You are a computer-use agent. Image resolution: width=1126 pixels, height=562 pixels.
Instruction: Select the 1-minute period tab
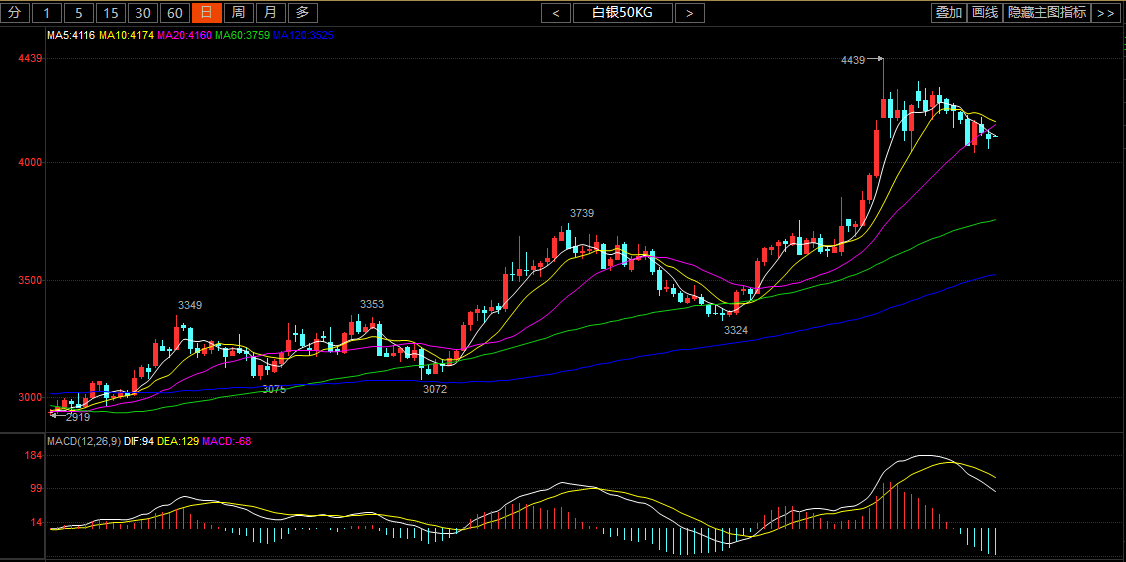(x=47, y=13)
